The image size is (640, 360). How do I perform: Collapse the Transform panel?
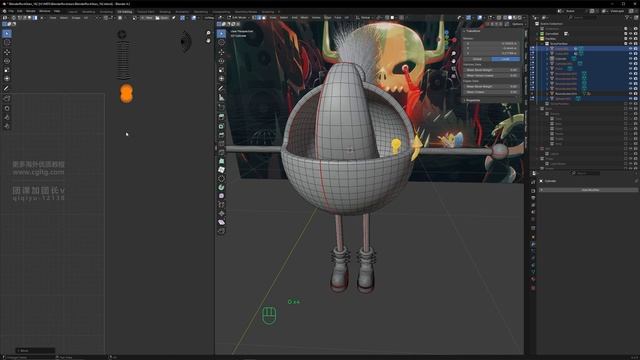point(472,31)
